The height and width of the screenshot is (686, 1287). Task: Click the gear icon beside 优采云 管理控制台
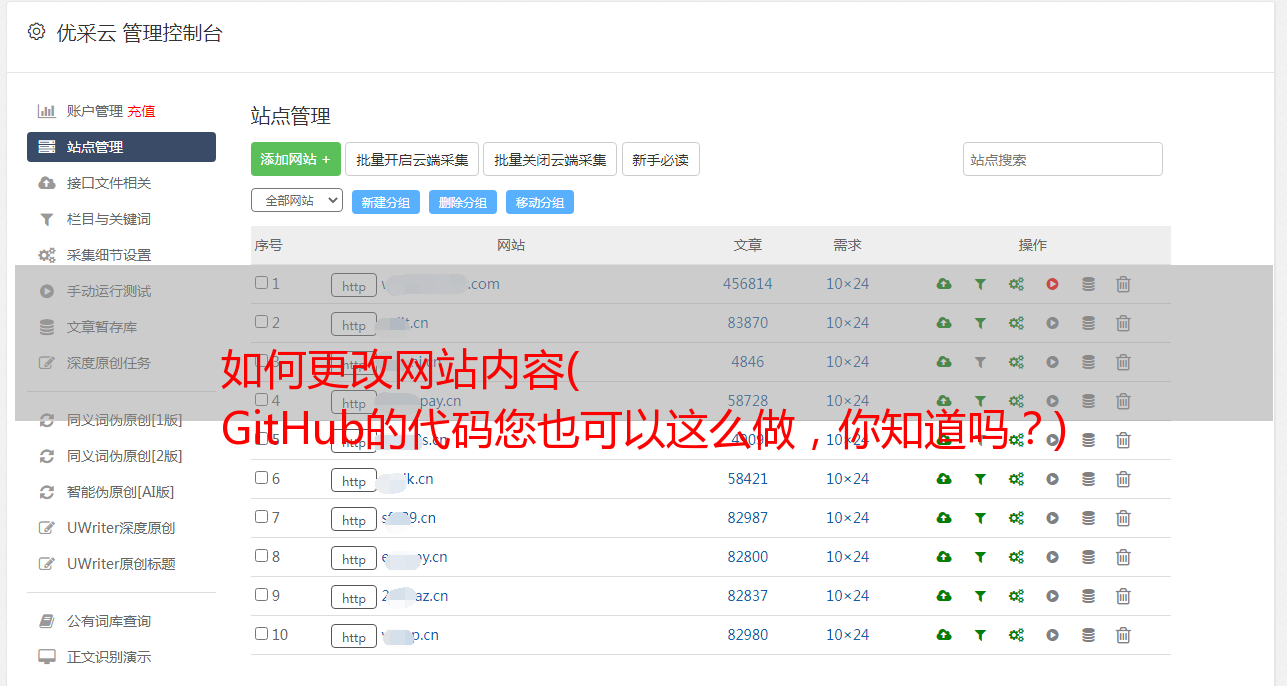coord(37,32)
